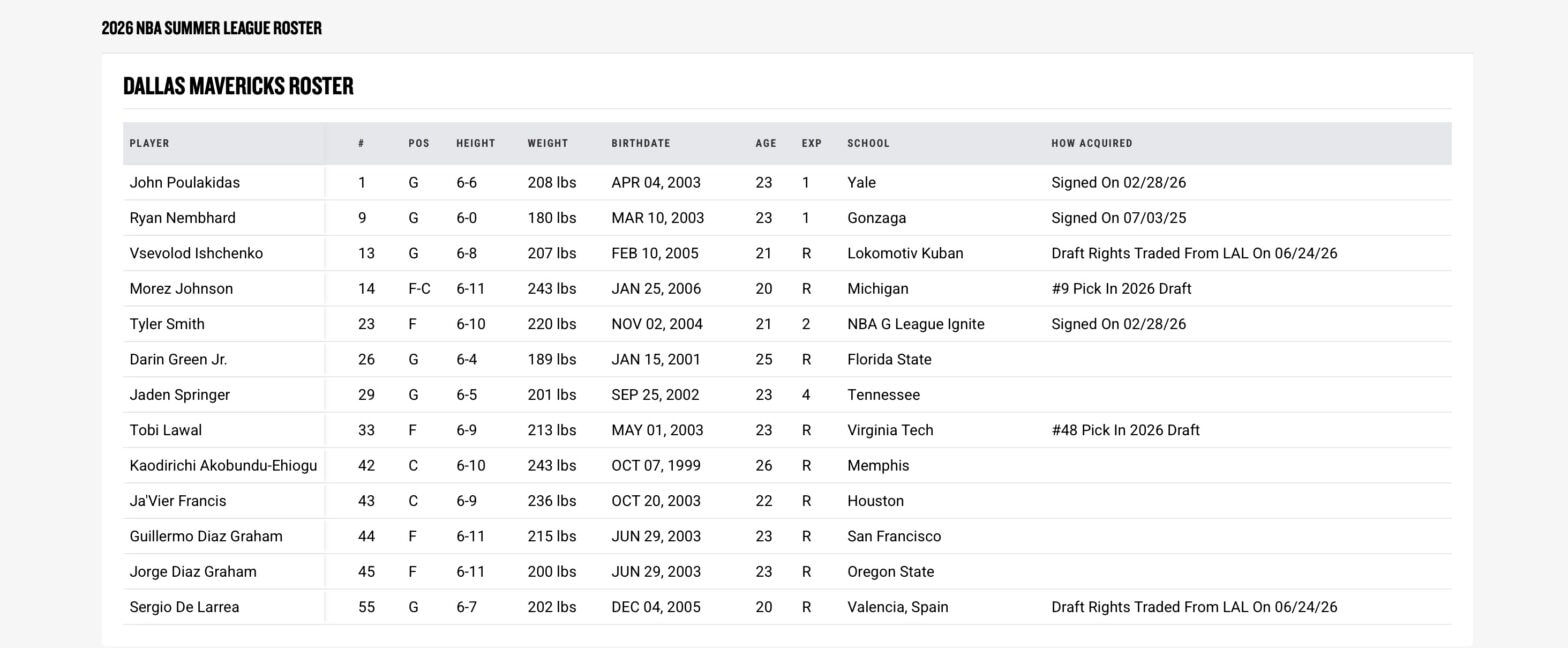Click Tobi Lawal's name

[165, 430]
